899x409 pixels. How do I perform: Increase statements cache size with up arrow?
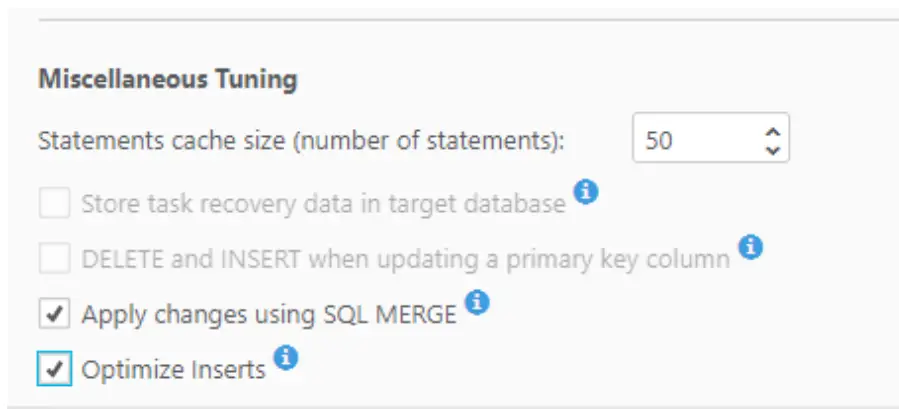coord(771,131)
